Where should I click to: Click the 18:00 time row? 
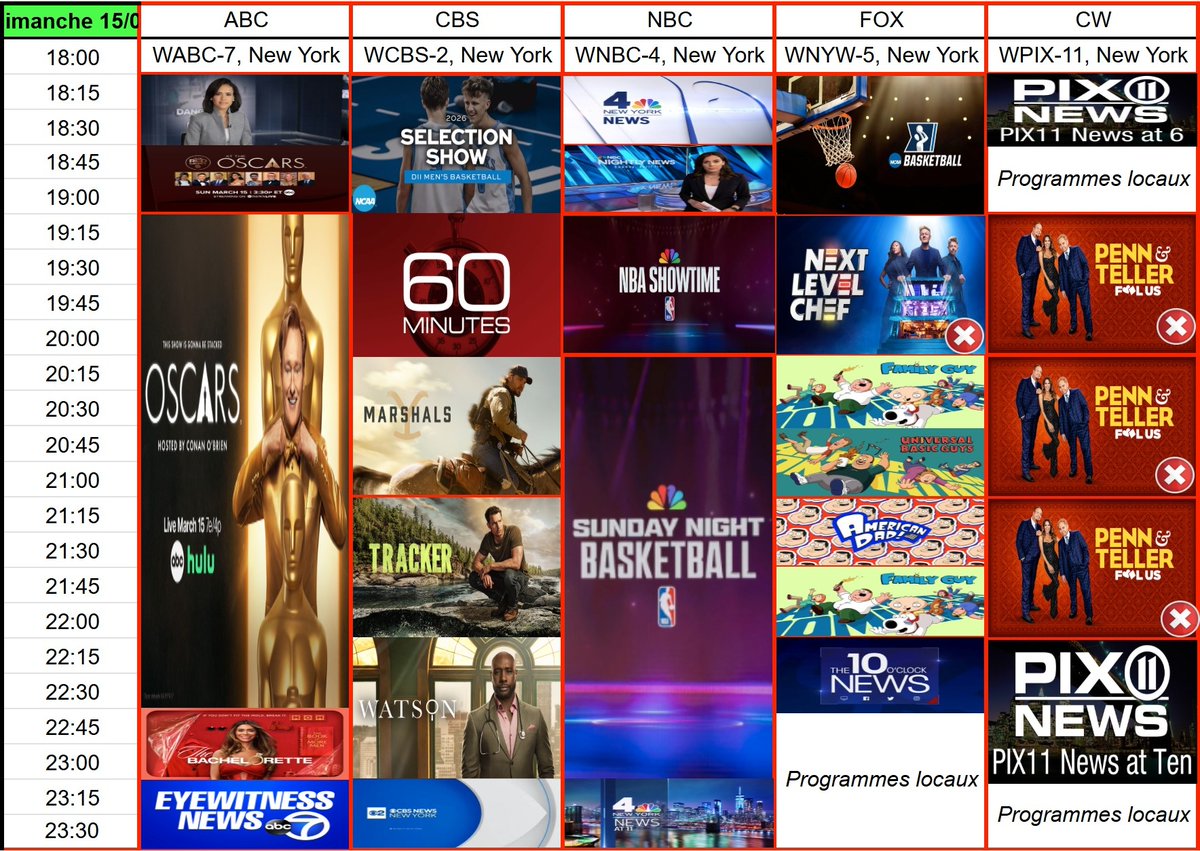(x=72, y=57)
